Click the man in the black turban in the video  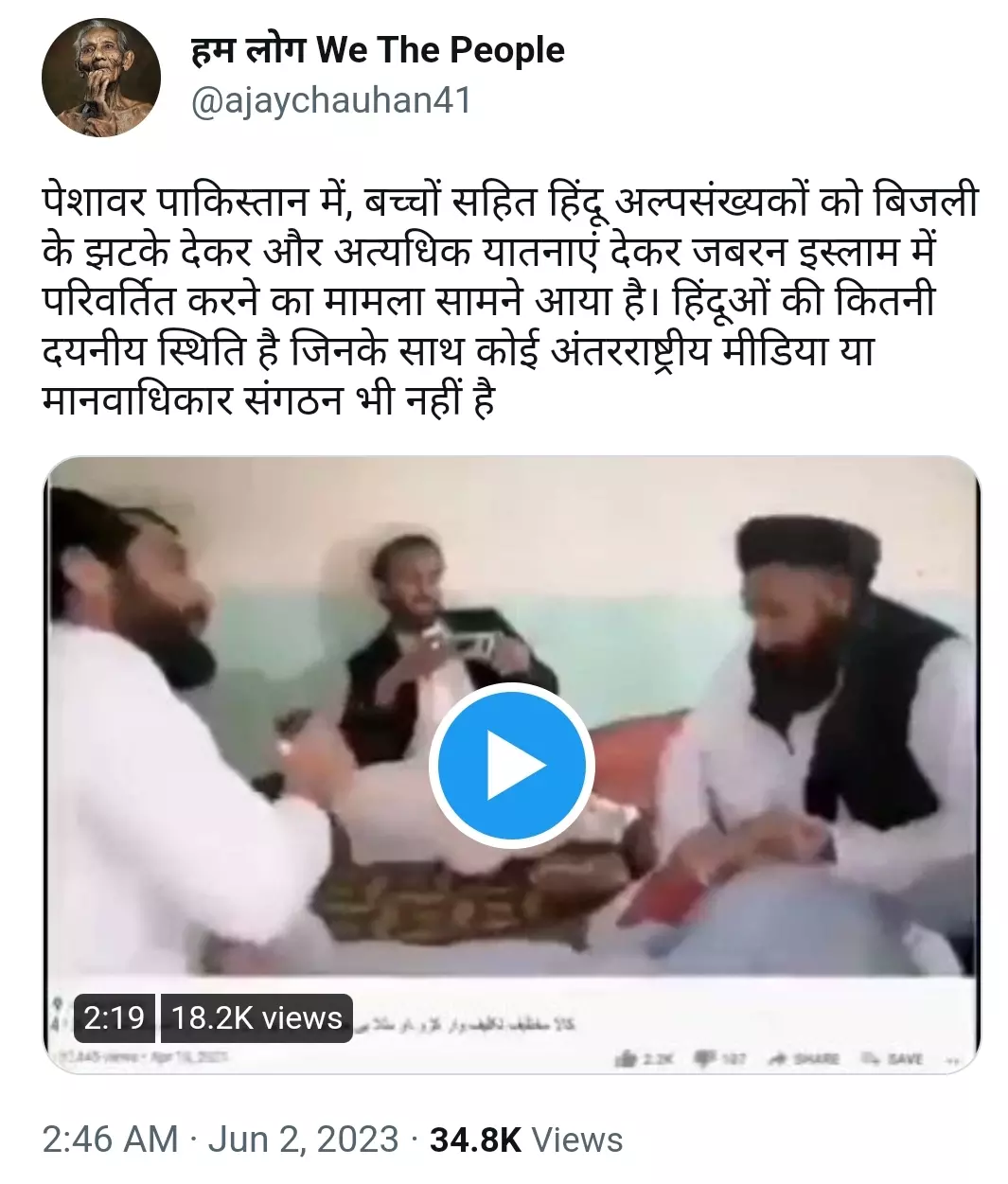[x=833, y=719]
